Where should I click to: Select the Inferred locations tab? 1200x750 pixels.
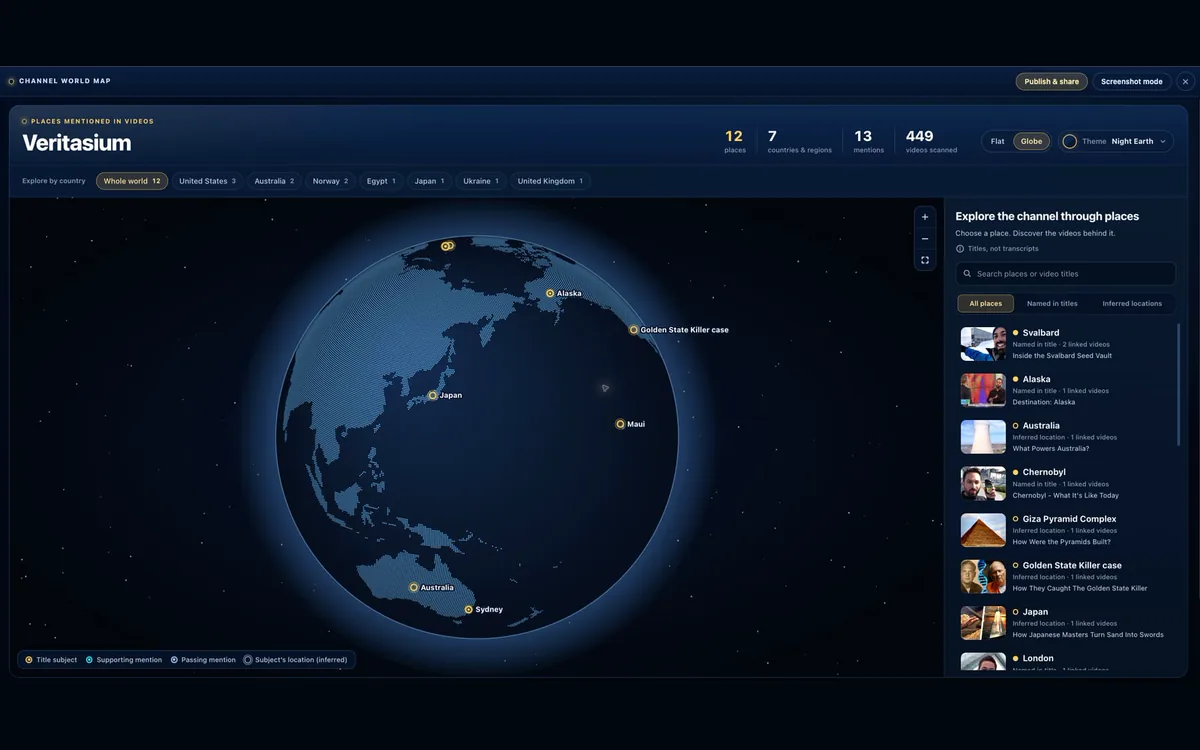1132,304
